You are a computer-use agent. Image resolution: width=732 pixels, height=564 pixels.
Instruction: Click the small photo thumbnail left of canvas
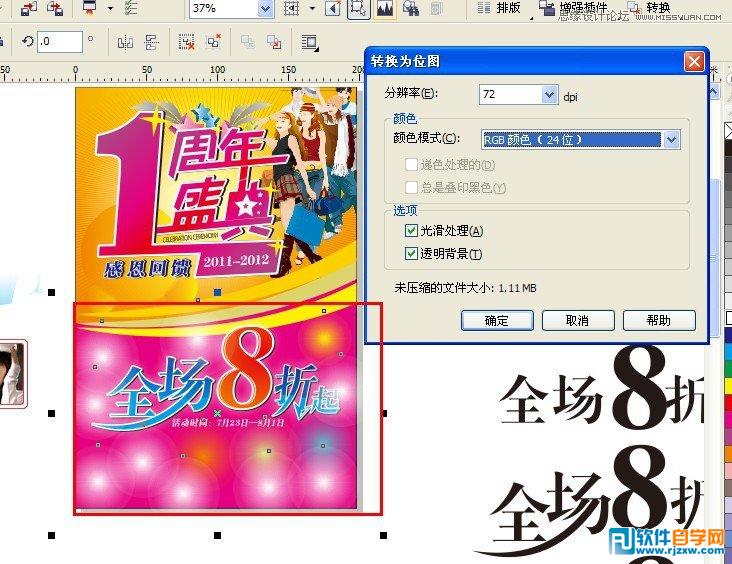click(x=13, y=374)
